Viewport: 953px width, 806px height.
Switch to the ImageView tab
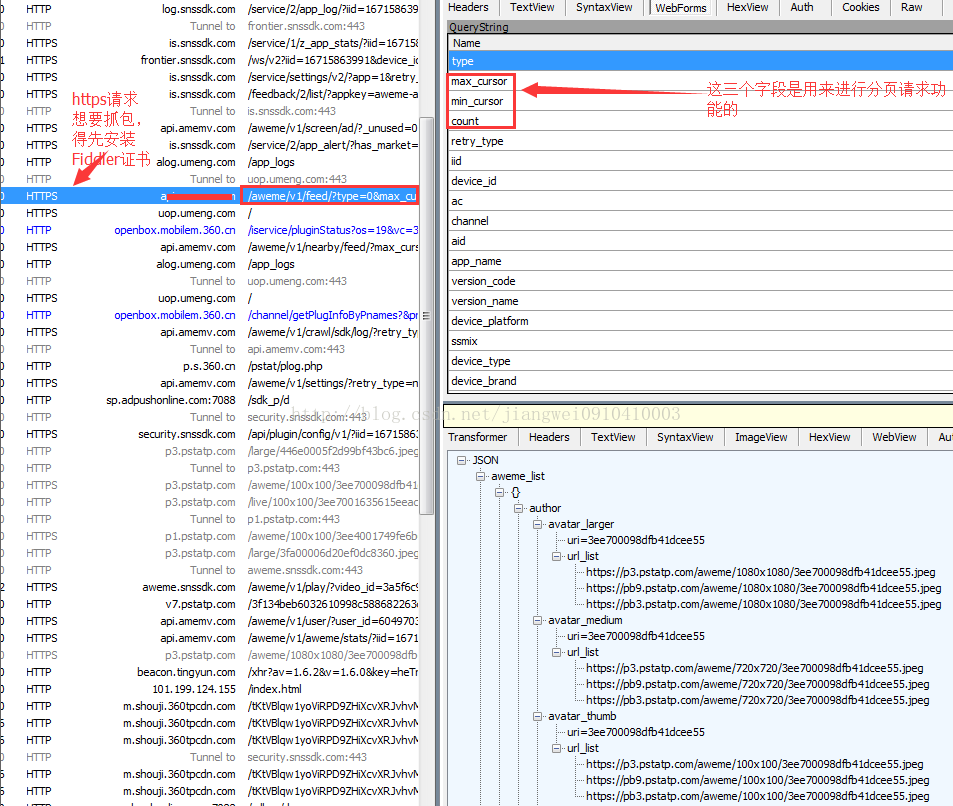click(x=761, y=437)
